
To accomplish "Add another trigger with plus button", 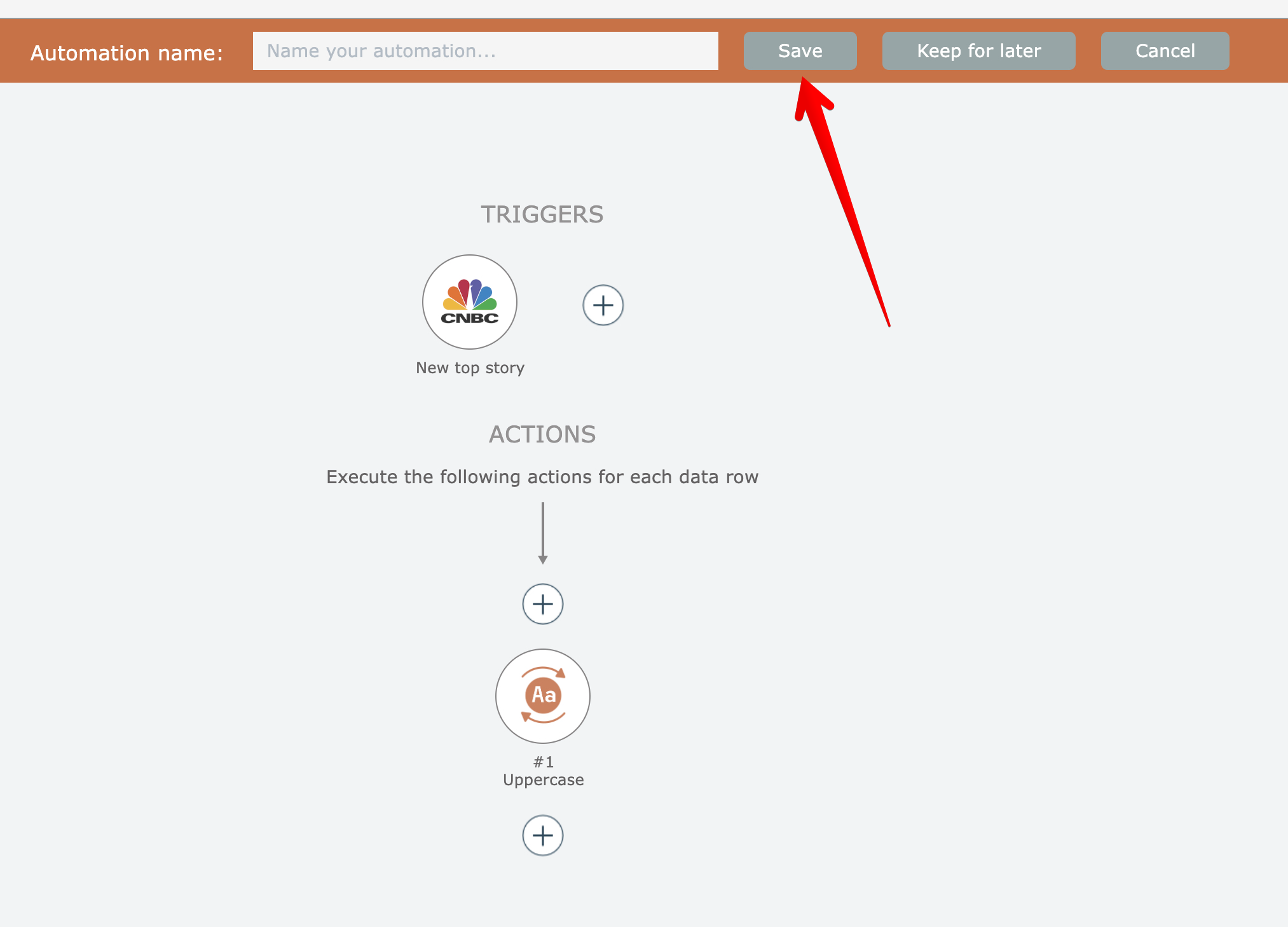I will click(x=603, y=305).
